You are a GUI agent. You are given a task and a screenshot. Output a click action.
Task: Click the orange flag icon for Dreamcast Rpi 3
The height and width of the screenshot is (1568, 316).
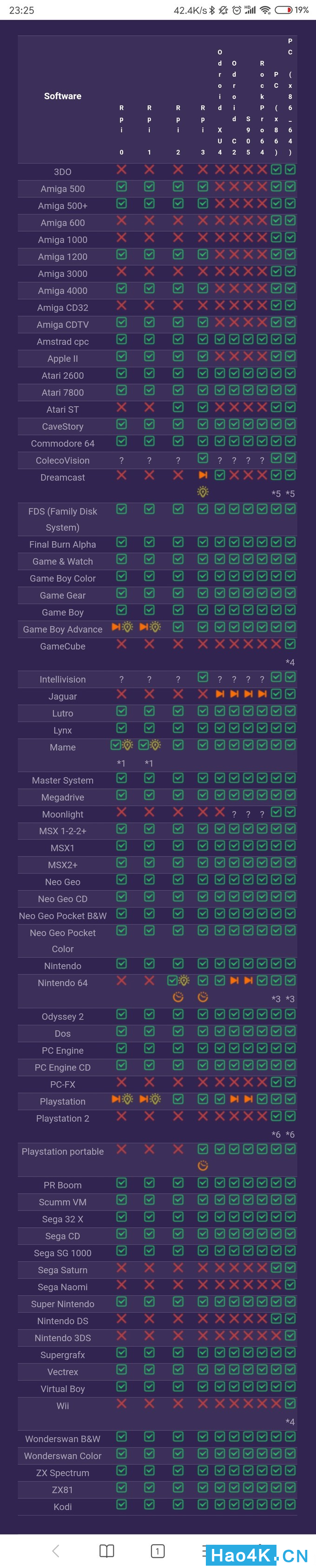point(203,475)
